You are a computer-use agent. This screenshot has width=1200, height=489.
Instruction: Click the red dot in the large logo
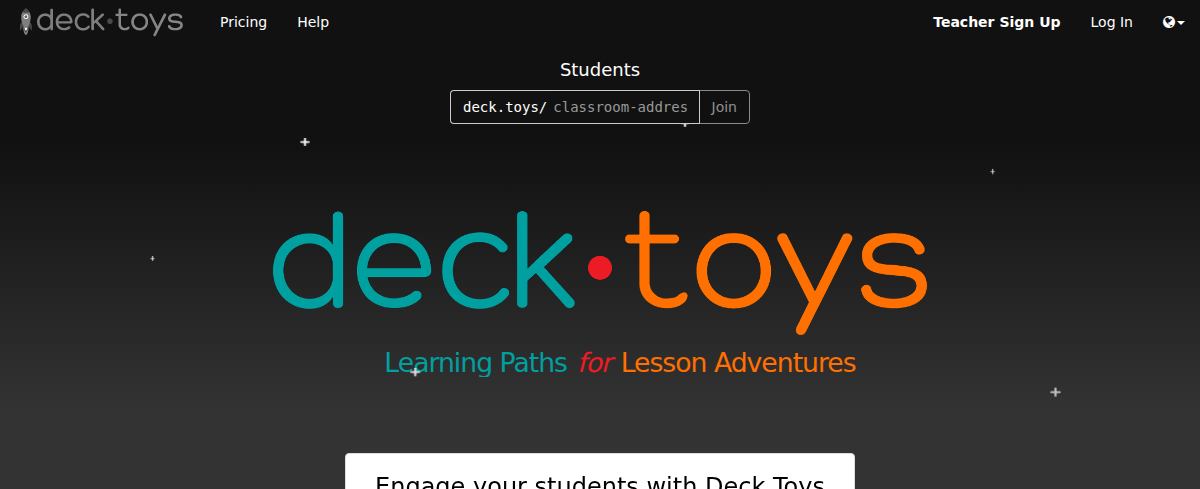point(600,267)
